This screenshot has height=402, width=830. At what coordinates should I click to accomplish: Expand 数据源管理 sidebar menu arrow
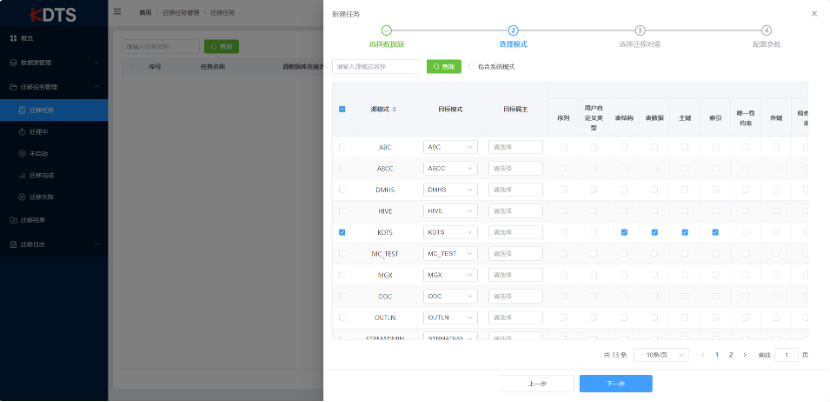pyautogui.click(x=97, y=62)
